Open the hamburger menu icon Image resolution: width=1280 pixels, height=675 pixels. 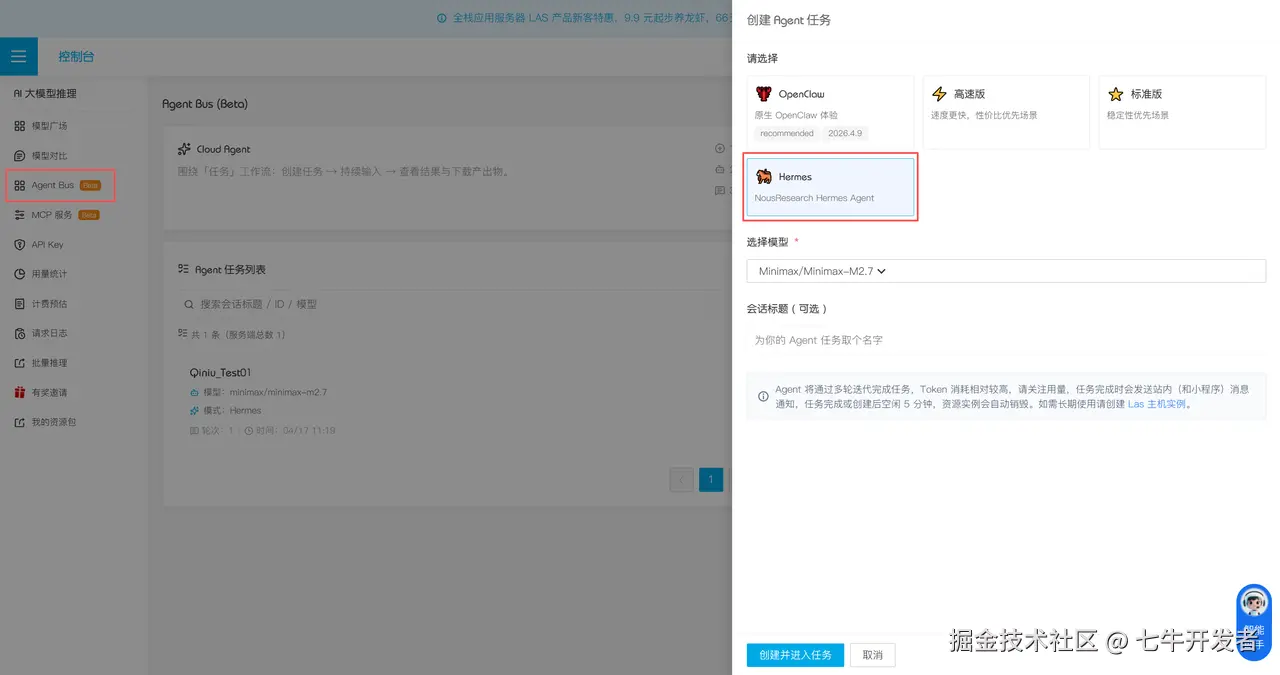click(x=18, y=56)
